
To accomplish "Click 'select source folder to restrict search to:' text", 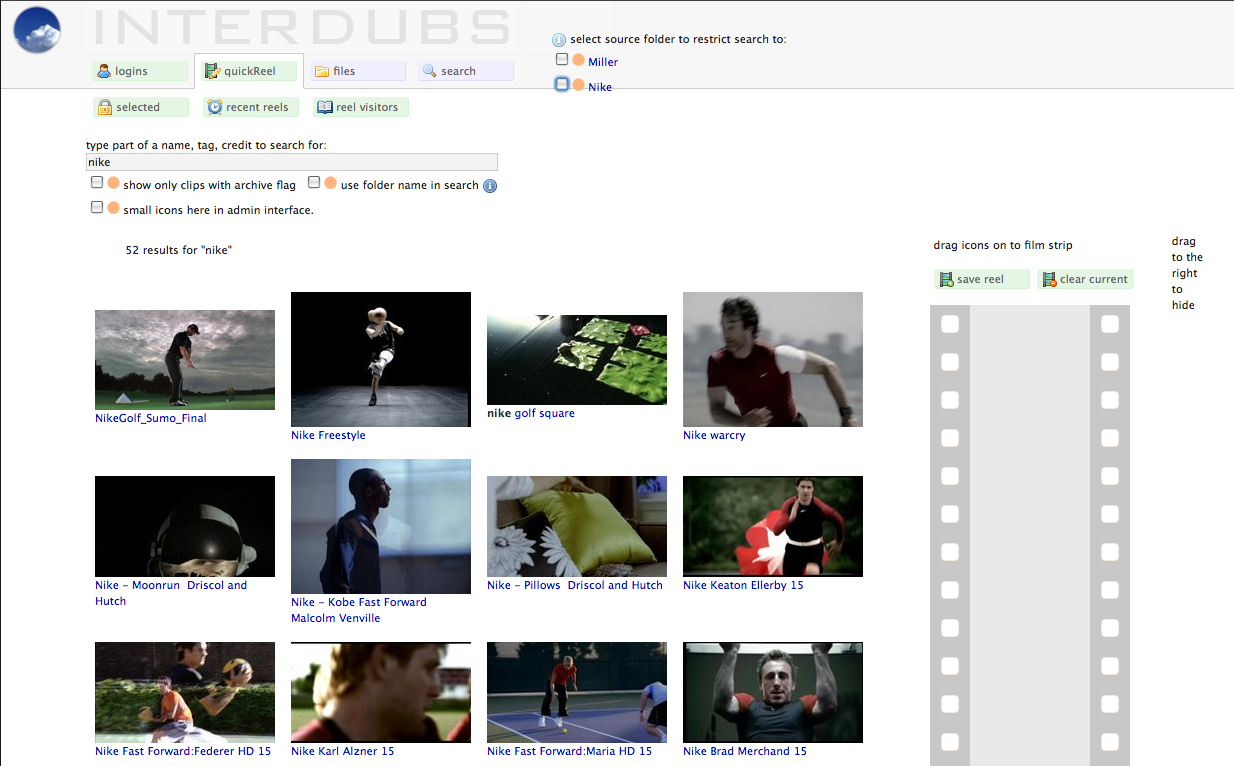I will pos(679,40).
